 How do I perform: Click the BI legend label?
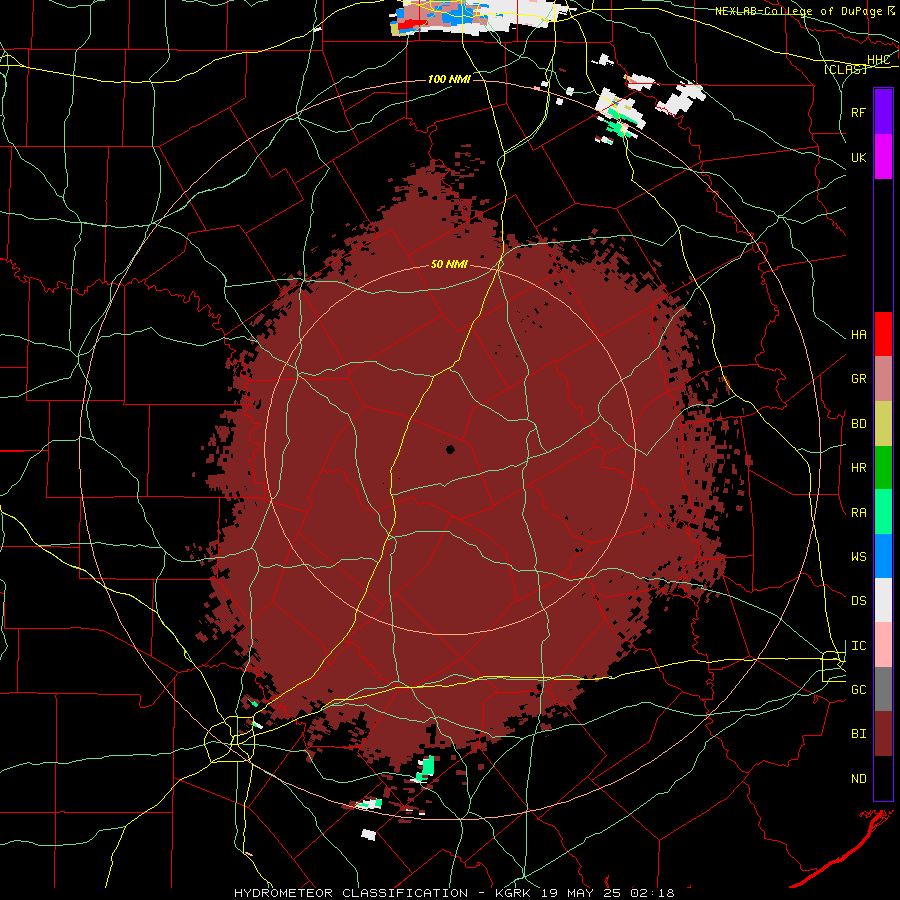(x=858, y=734)
